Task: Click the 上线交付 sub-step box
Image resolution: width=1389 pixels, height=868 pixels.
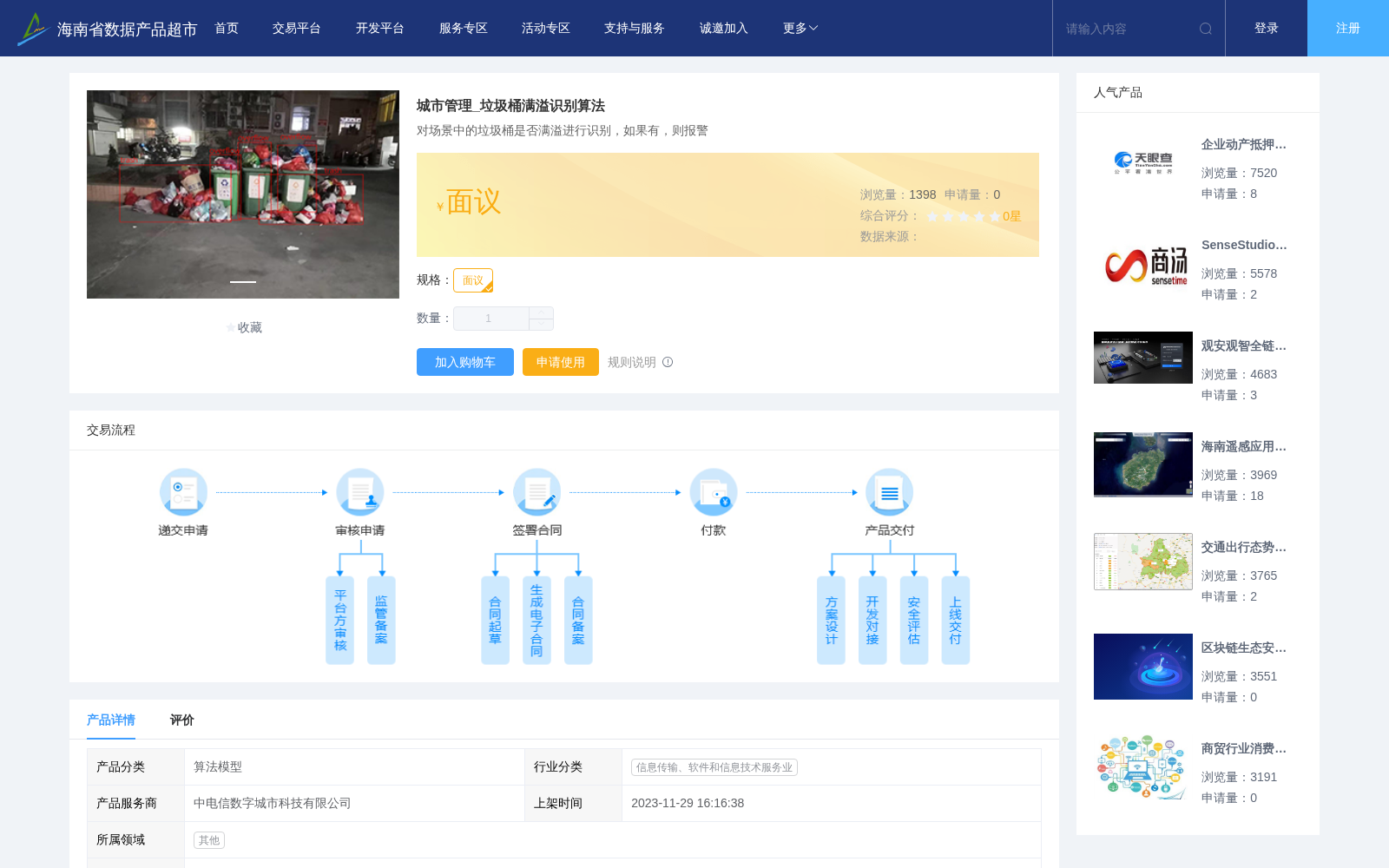Action: click(955, 620)
